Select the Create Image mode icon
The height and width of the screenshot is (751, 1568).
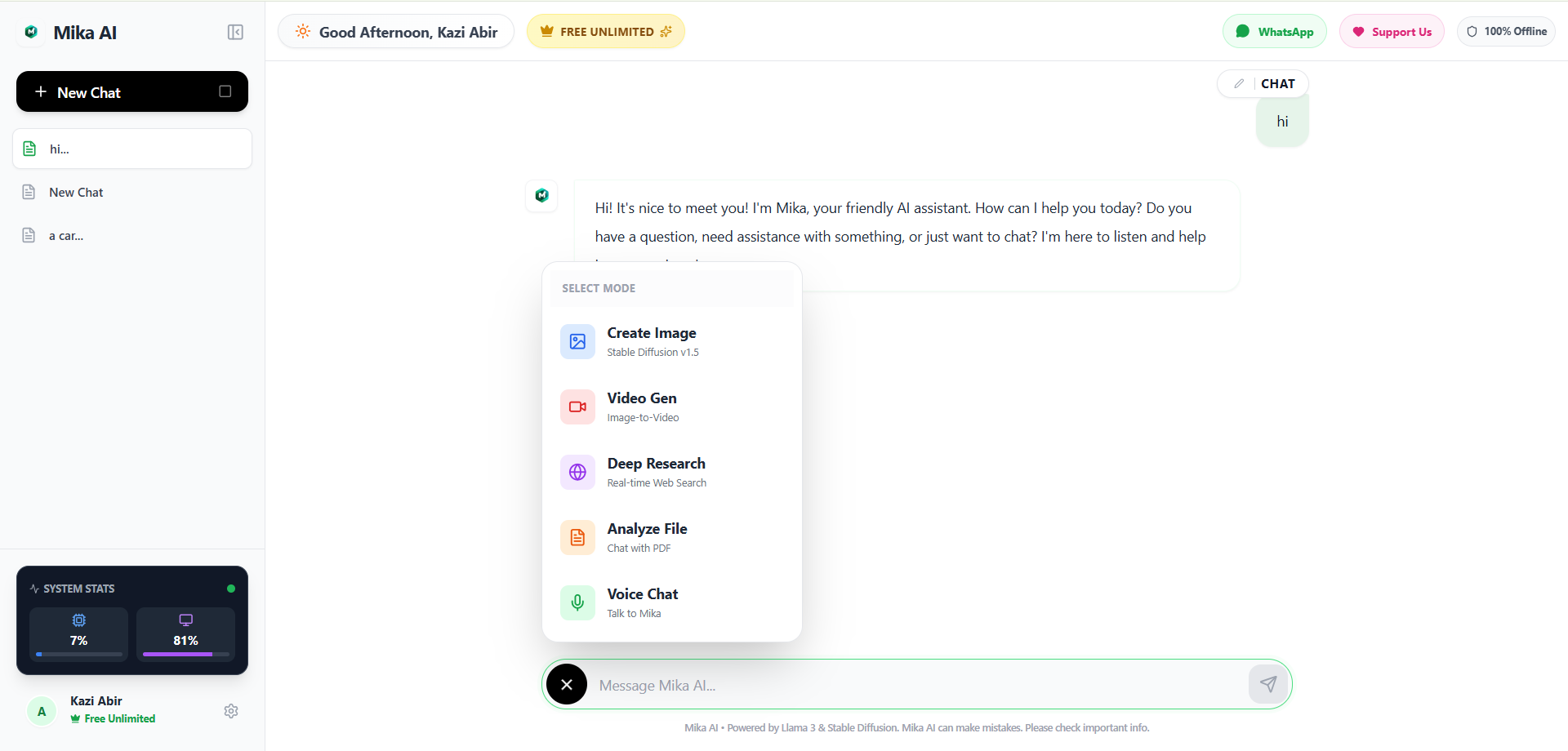[x=577, y=341]
